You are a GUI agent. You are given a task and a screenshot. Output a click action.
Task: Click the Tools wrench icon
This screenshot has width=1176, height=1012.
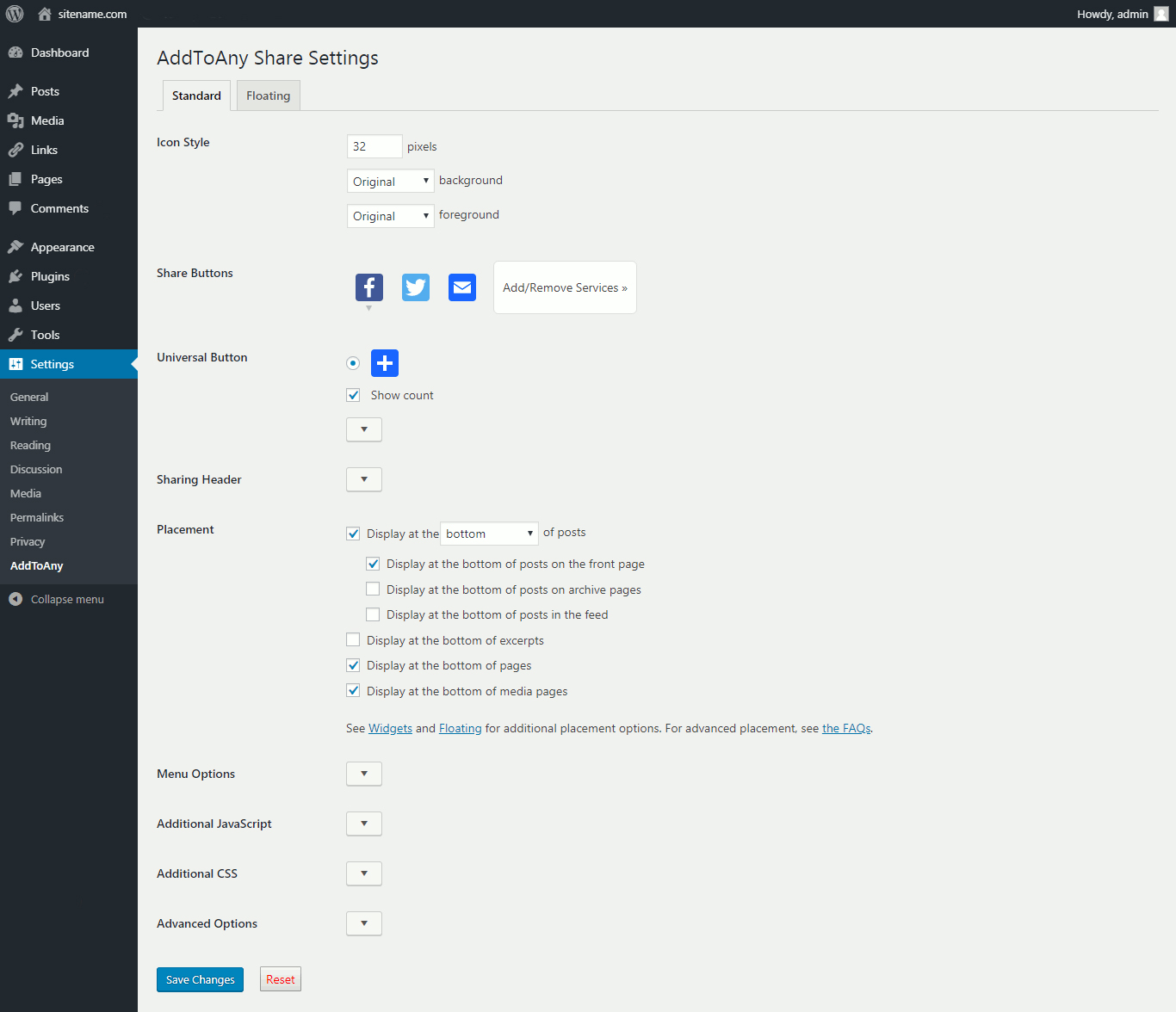[x=15, y=335]
